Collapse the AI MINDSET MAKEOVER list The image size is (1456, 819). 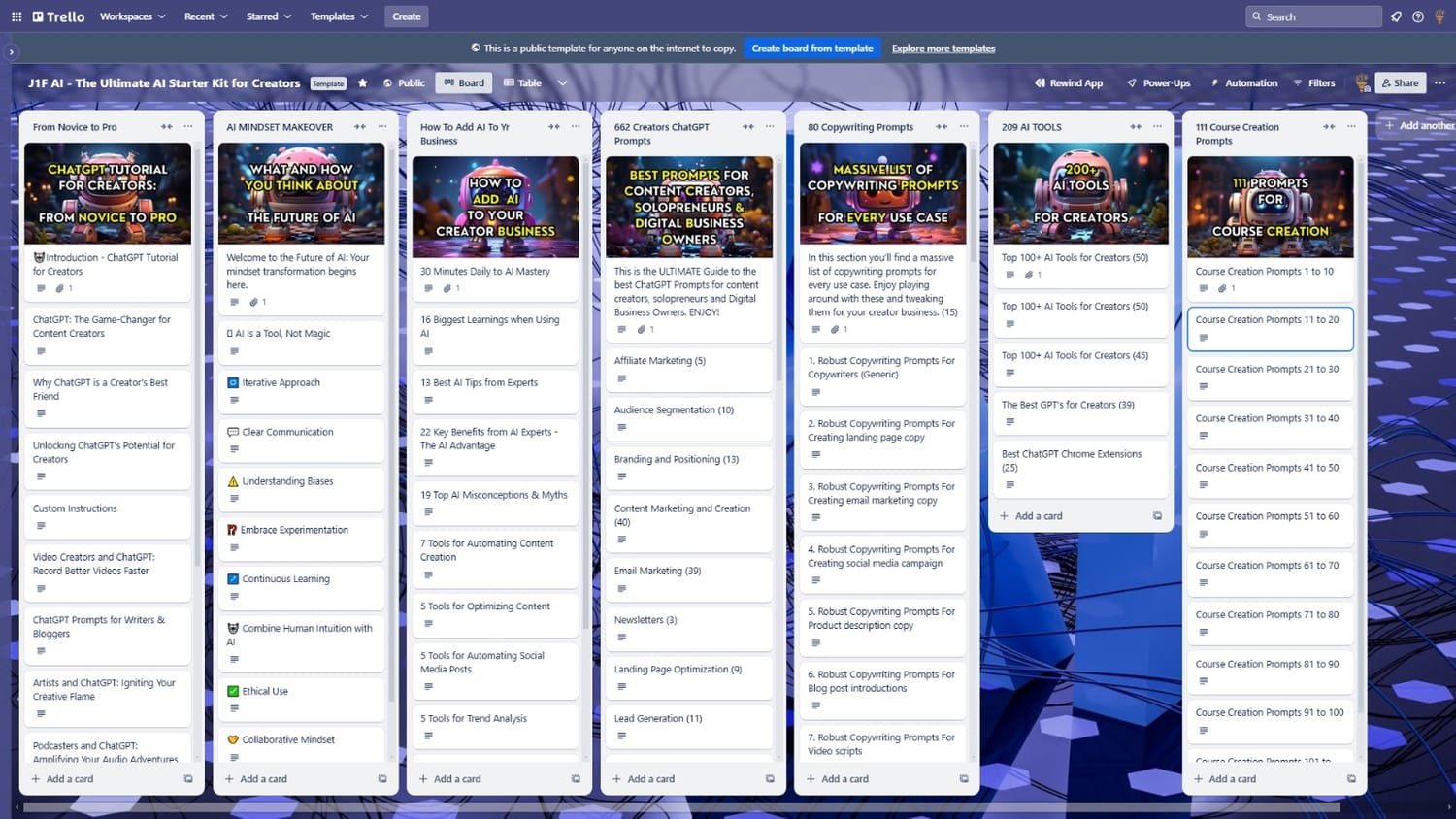click(x=360, y=127)
